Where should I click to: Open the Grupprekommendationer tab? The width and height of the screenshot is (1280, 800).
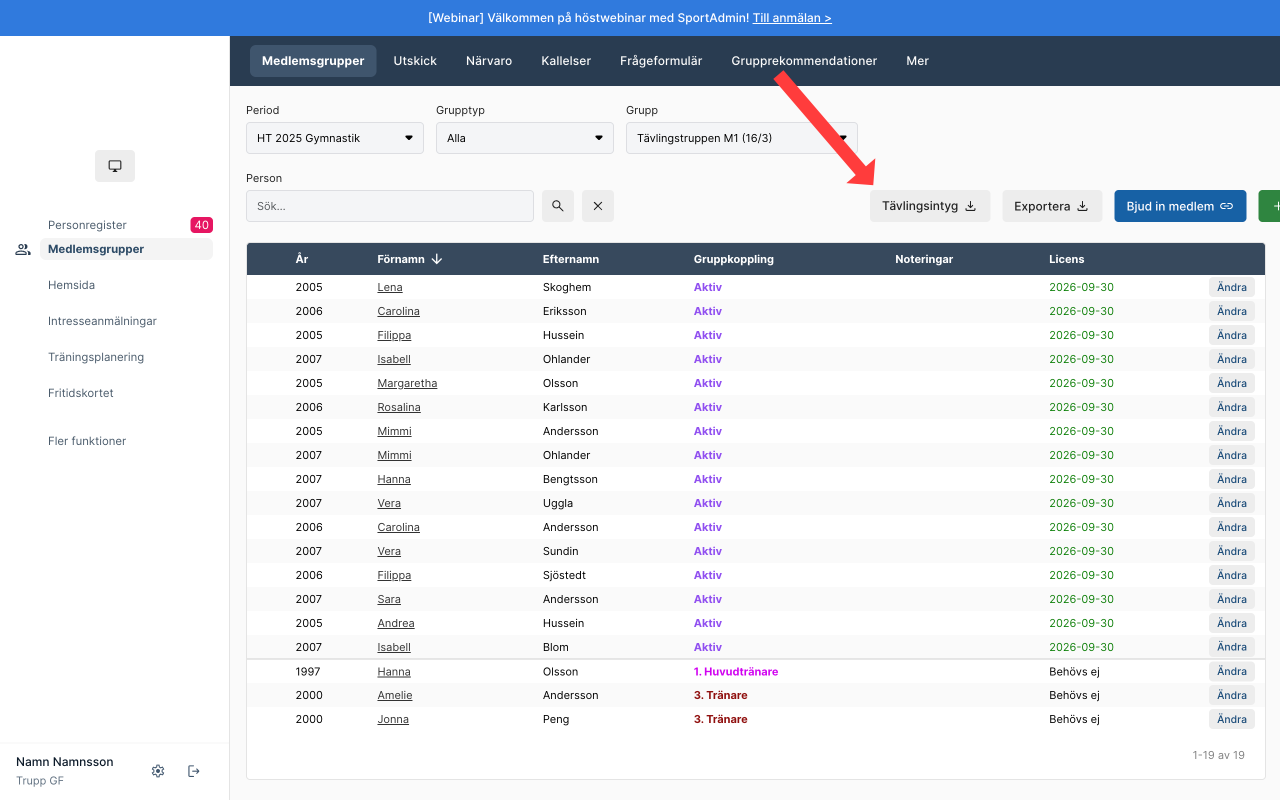coord(804,61)
